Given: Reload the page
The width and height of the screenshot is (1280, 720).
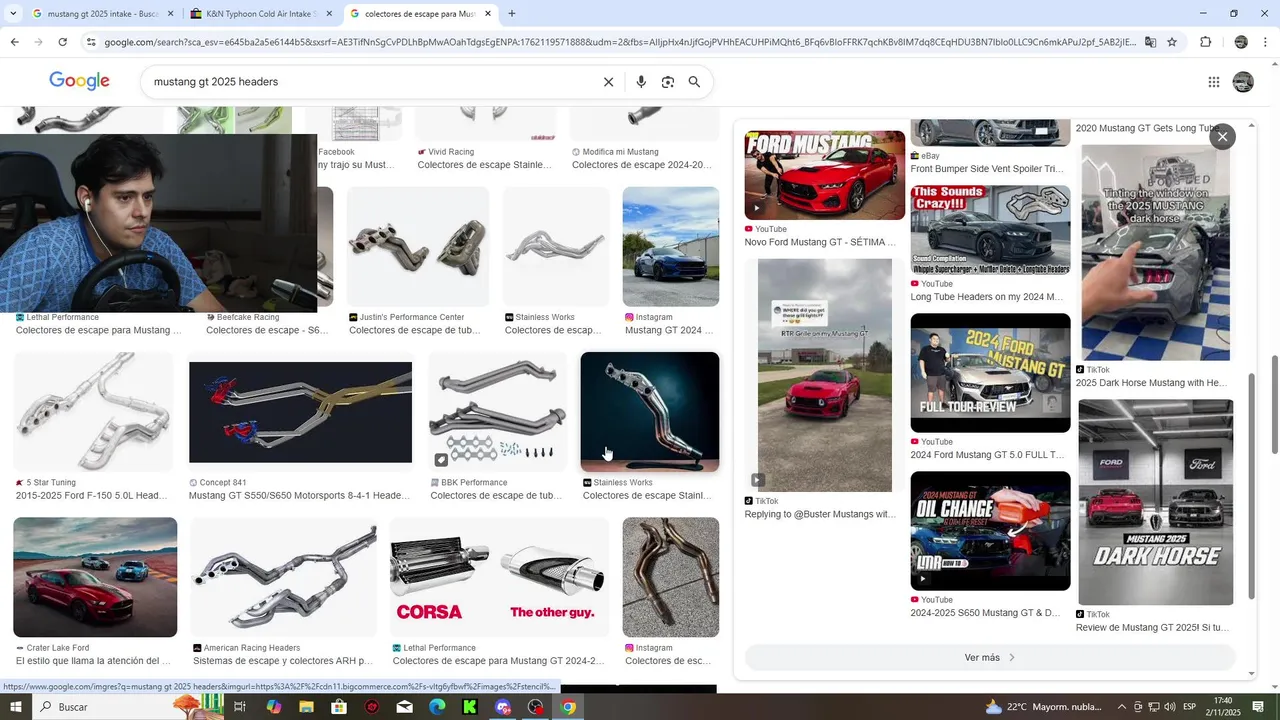Looking at the screenshot, I should (x=62, y=42).
